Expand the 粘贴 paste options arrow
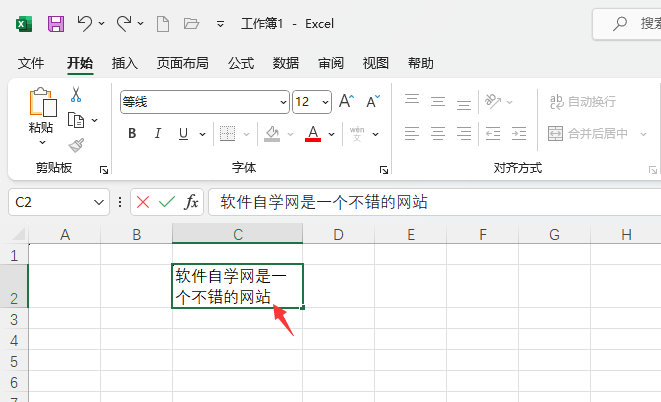Screen dimensions: 661x402 42,142
